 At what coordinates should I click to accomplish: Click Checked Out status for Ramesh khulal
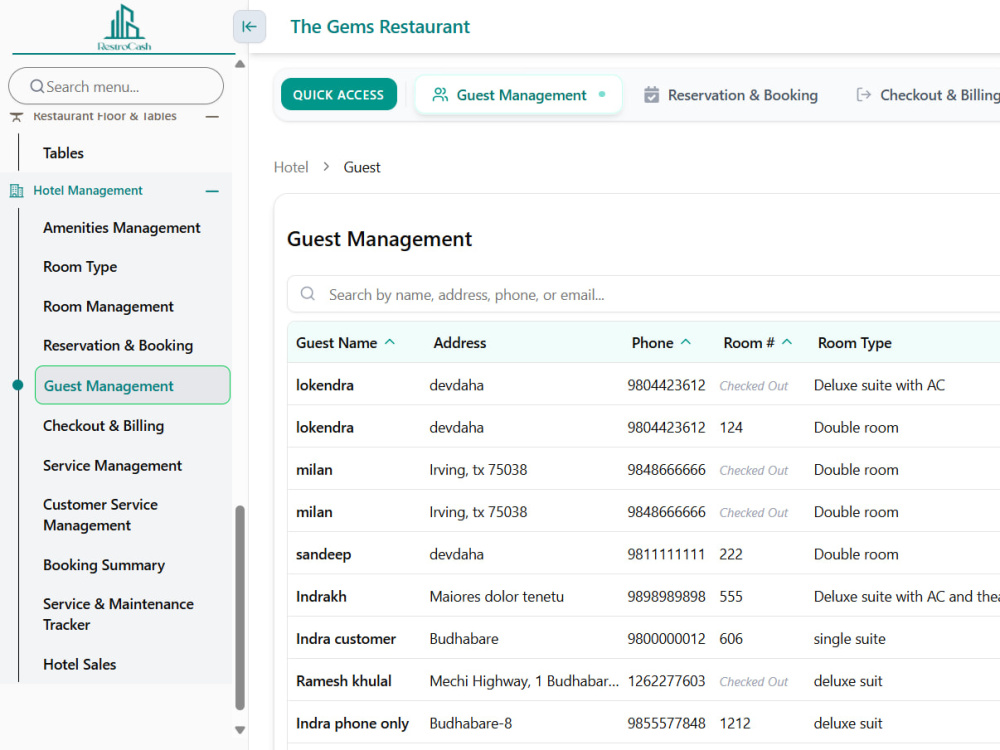[754, 682]
